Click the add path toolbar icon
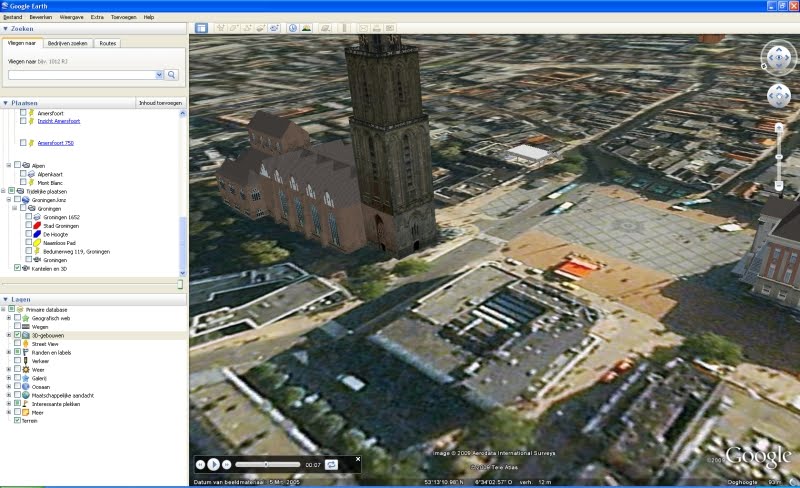Image resolution: width=800 pixels, height=488 pixels. [247, 28]
